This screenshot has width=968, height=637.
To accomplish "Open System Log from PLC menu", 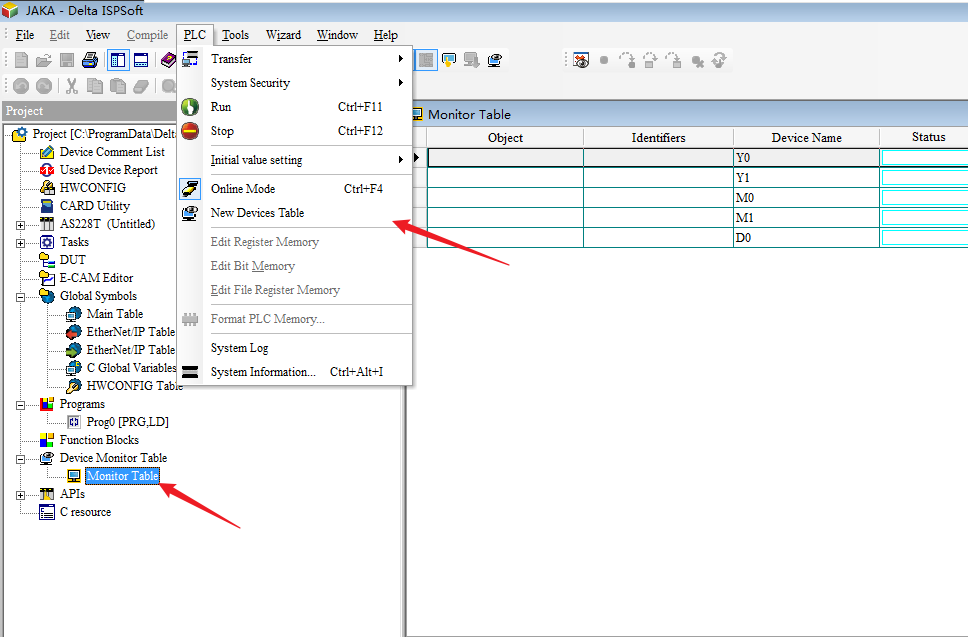I will [x=239, y=348].
